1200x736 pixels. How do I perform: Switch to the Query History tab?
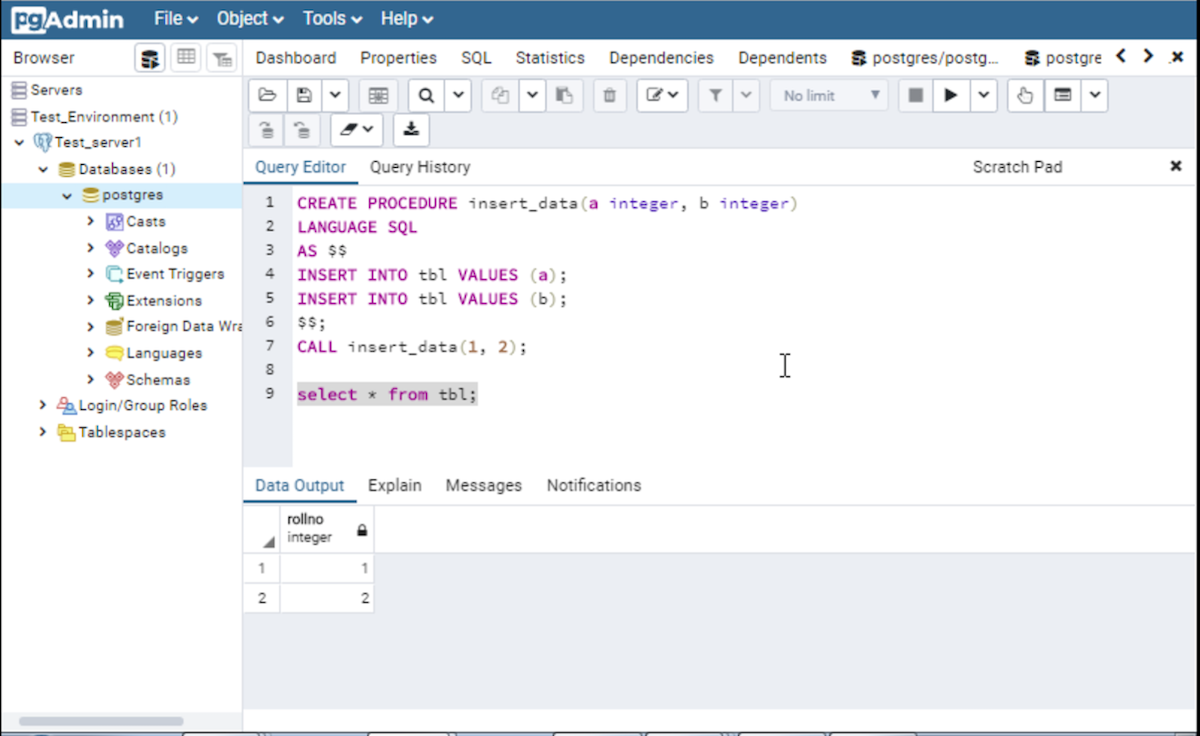419,167
